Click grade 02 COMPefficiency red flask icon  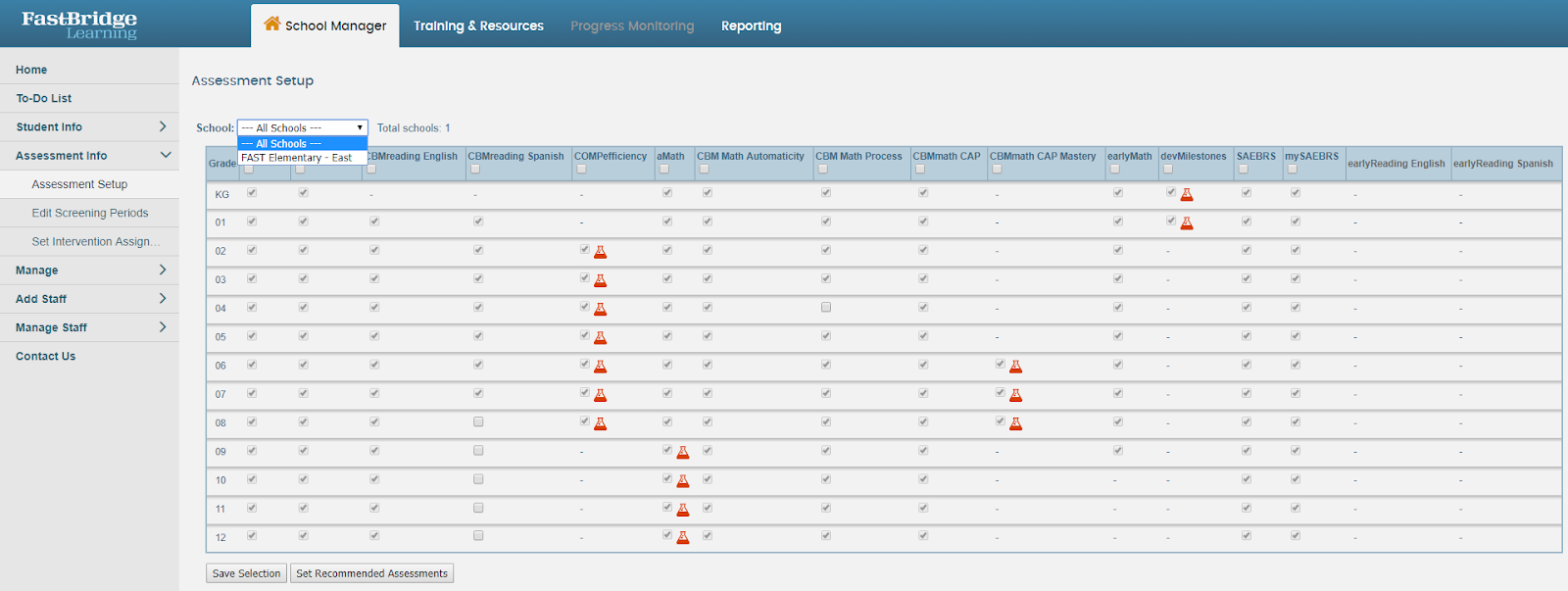click(601, 252)
